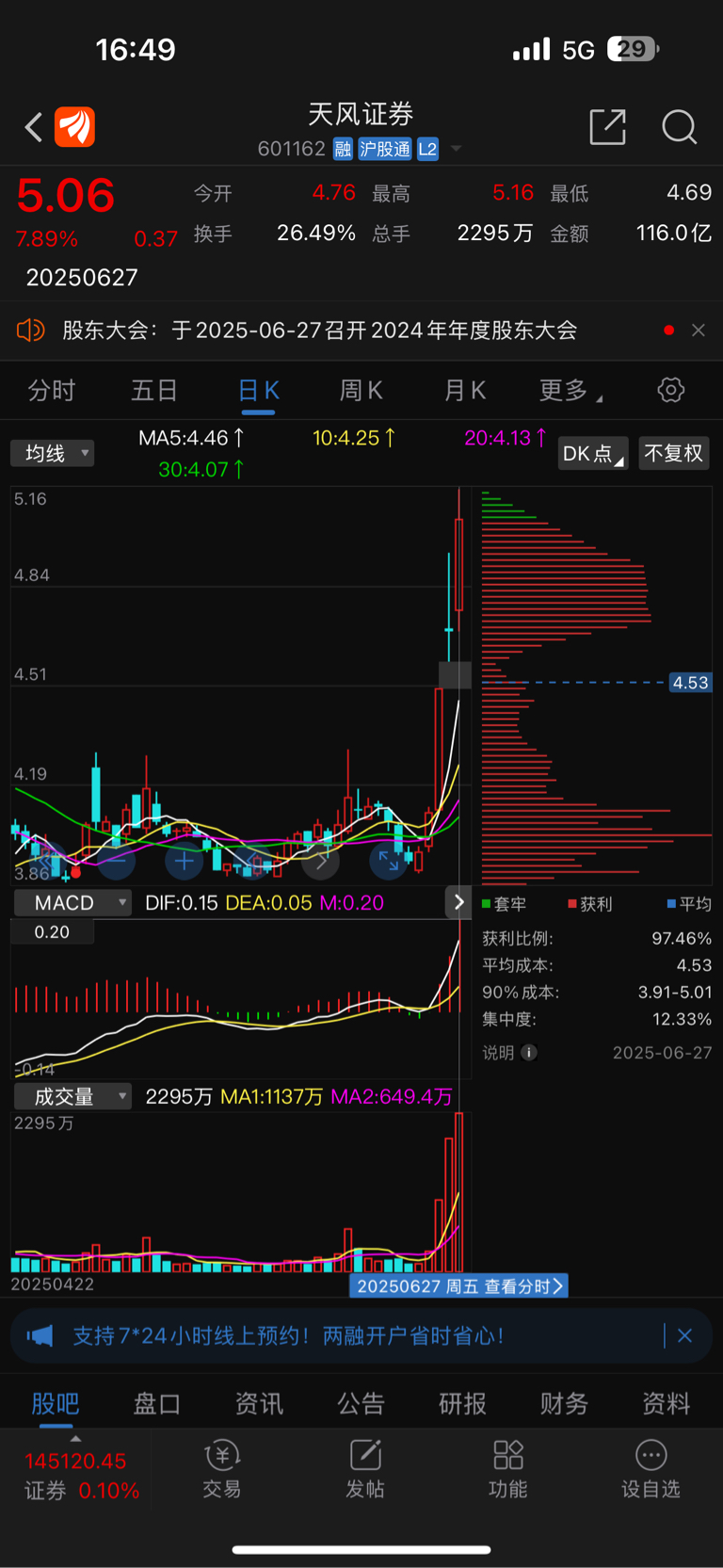723x1568 pixels.
Task: Tap the battery status indicator
Action: 634,49
